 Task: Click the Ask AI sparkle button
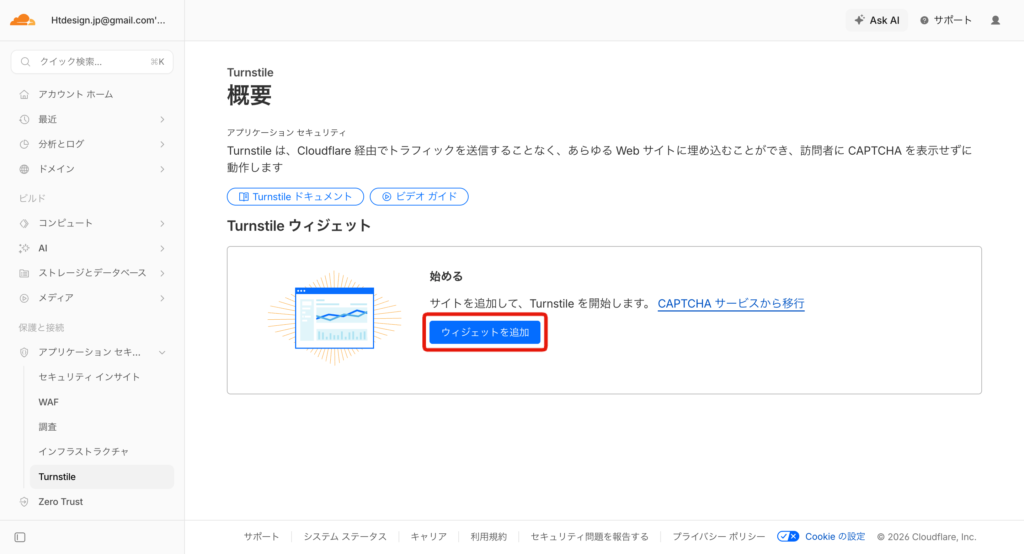point(877,20)
